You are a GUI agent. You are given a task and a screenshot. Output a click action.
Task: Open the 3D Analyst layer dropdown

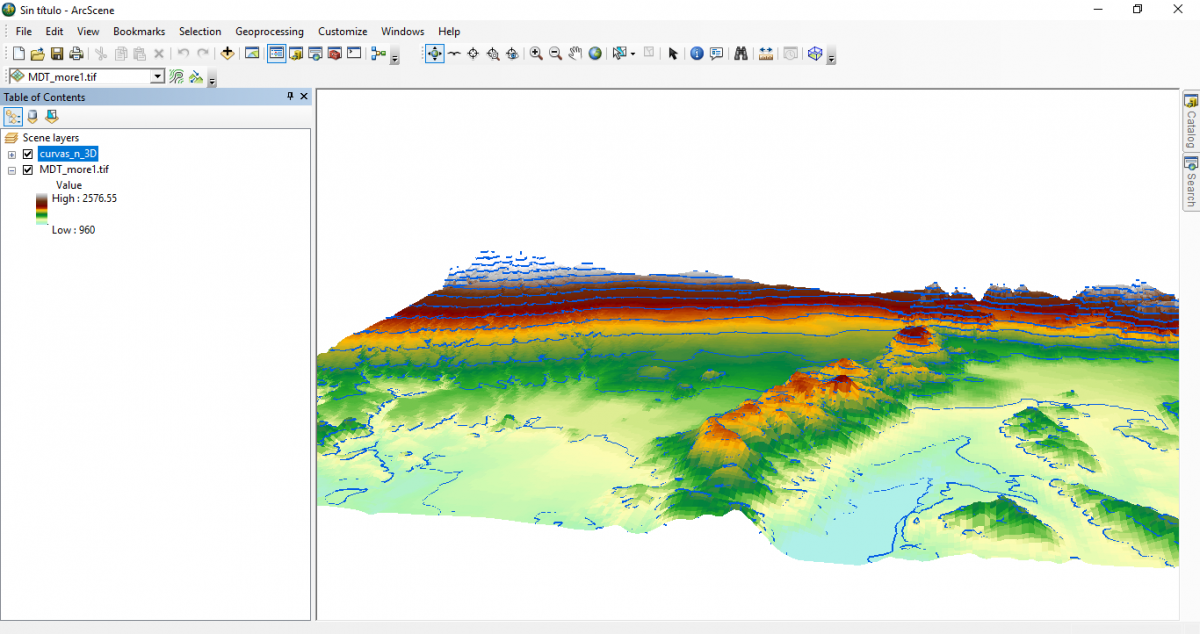click(x=158, y=75)
